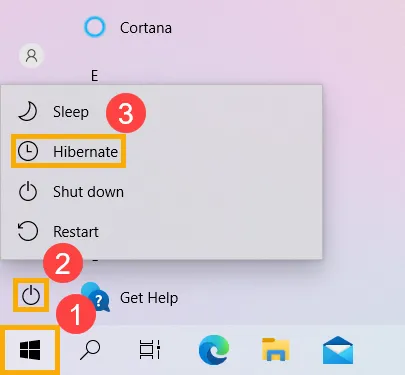
Task: Open Cortana from the app list
Action: tap(128, 28)
